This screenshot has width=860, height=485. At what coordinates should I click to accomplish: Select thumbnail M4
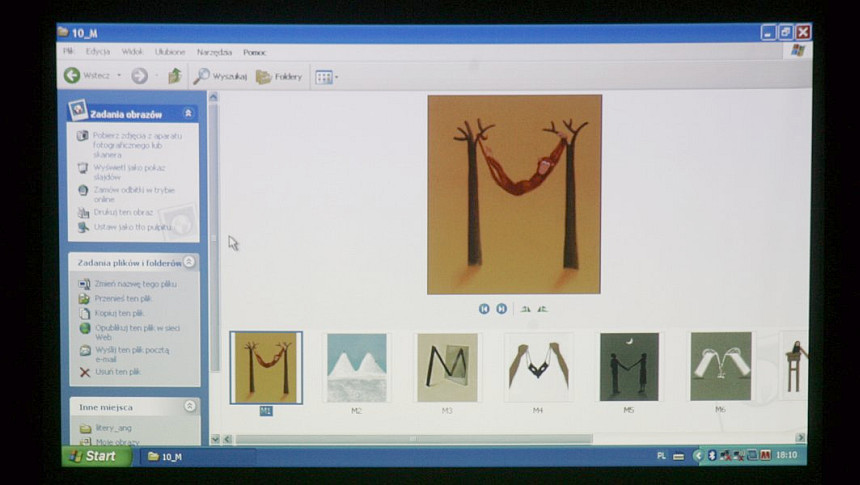(x=538, y=367)
